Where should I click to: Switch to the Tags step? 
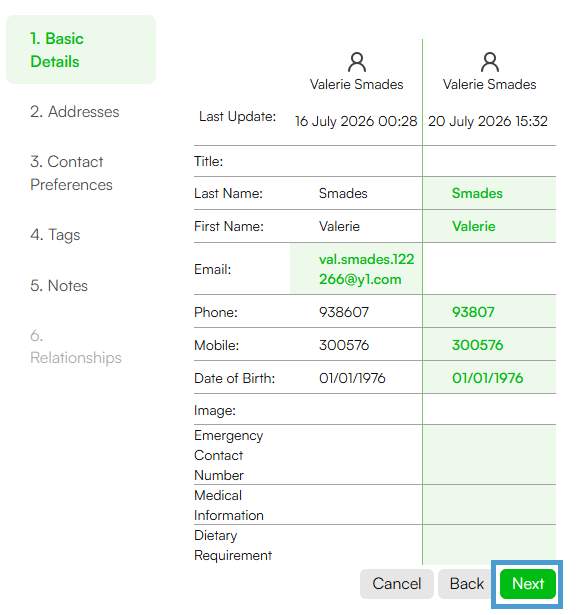55,235
